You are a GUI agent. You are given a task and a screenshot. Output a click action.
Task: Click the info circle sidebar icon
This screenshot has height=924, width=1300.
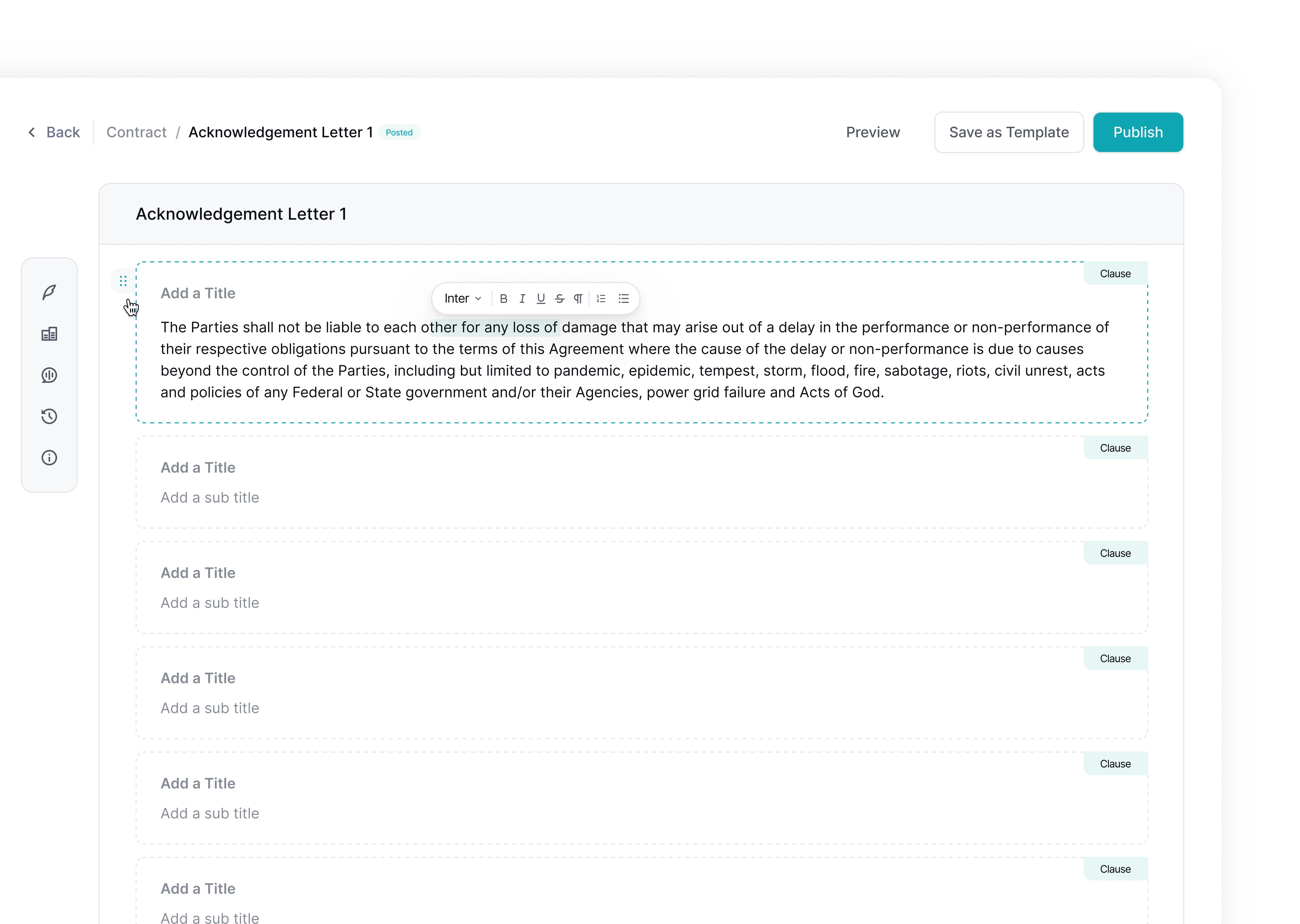coord(49,458)
